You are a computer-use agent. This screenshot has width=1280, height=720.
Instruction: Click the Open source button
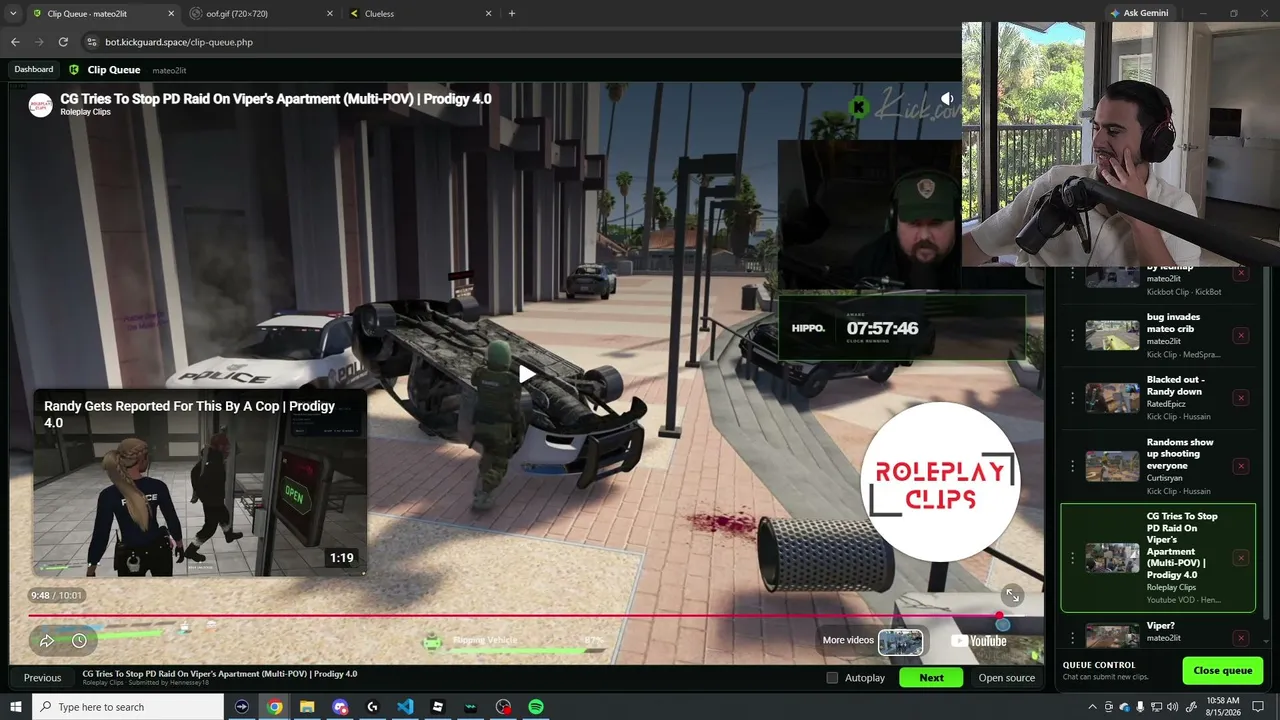coord(1006,678)
